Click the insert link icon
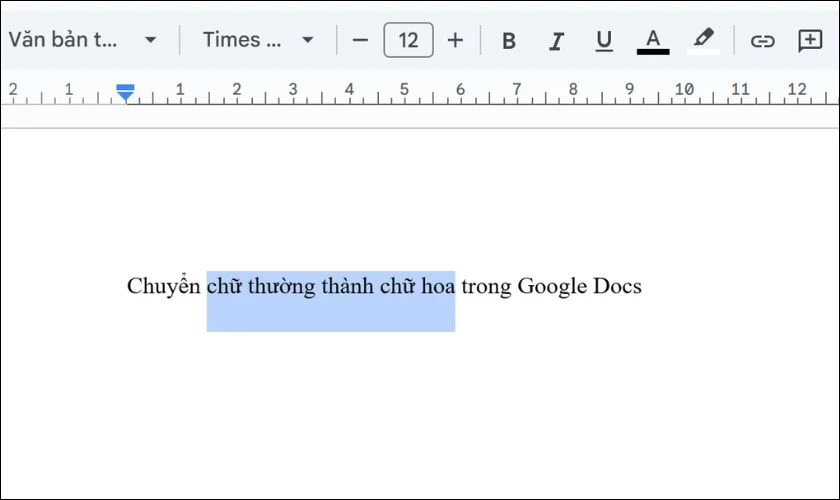Viewport: 840px width, 500px height. 762,41
